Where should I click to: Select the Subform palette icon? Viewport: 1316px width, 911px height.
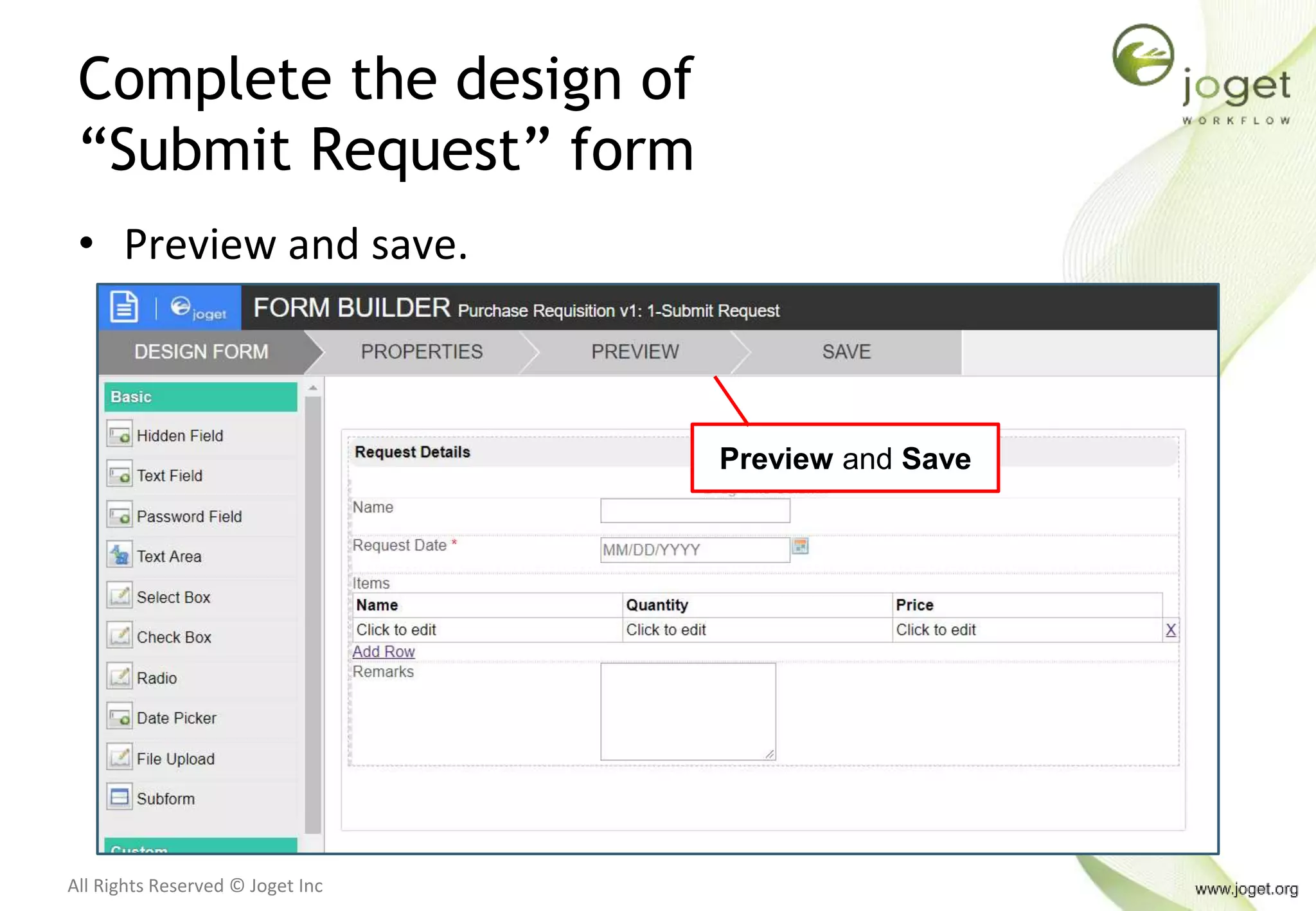coord(120,797)
